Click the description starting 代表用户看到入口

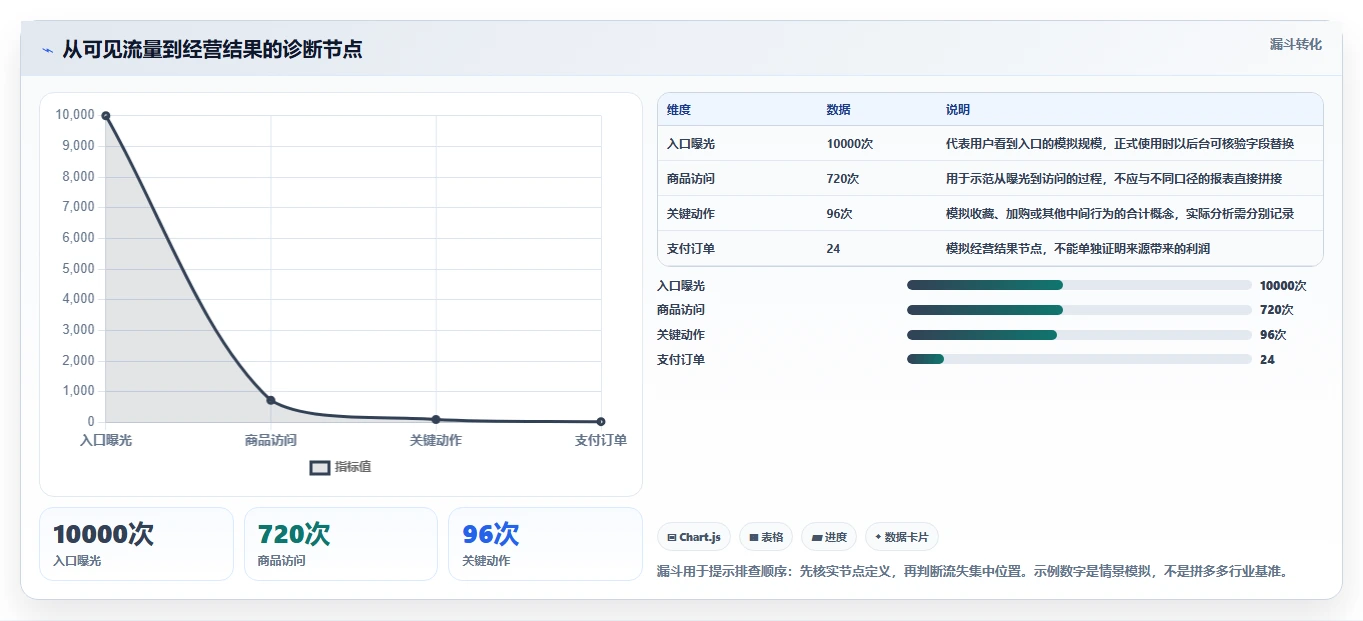(1120, 144)
